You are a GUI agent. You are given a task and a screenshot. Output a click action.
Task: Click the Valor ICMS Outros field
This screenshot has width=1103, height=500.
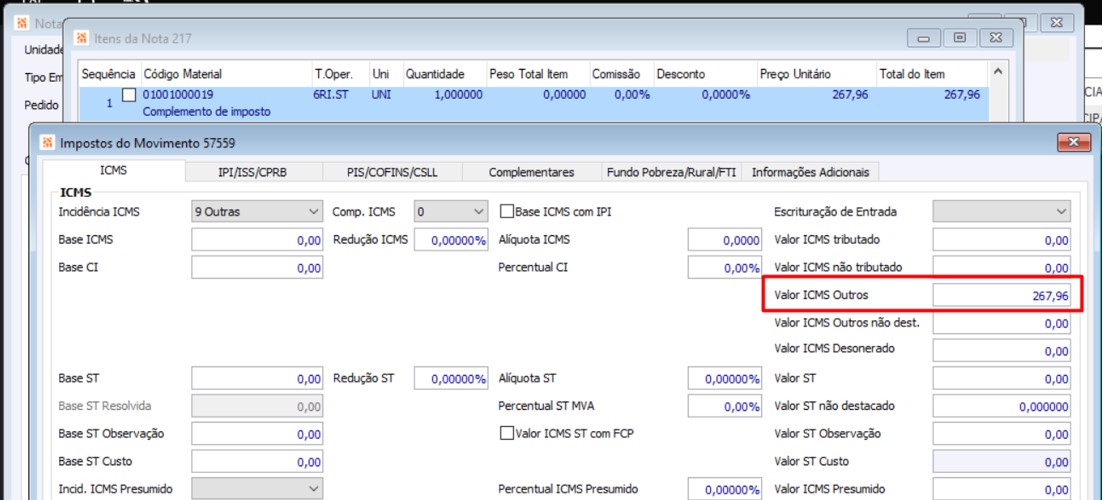1002,296
